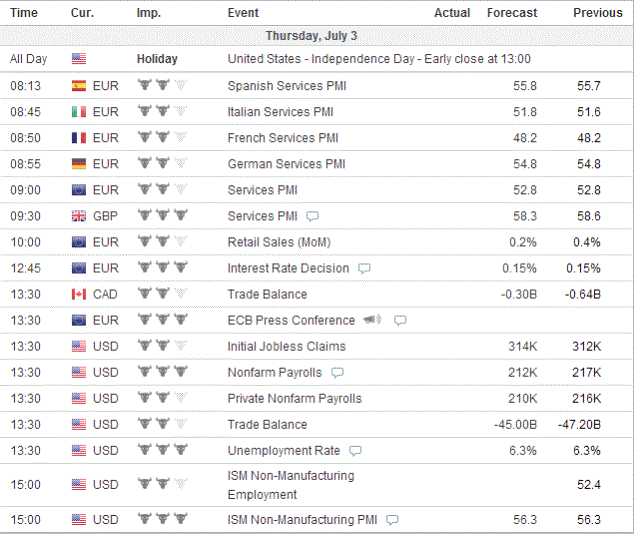Screen dimensions: 636x534
Task: Open the comment bubble next to ECB Press Conference
Action: tap(400, 321)
